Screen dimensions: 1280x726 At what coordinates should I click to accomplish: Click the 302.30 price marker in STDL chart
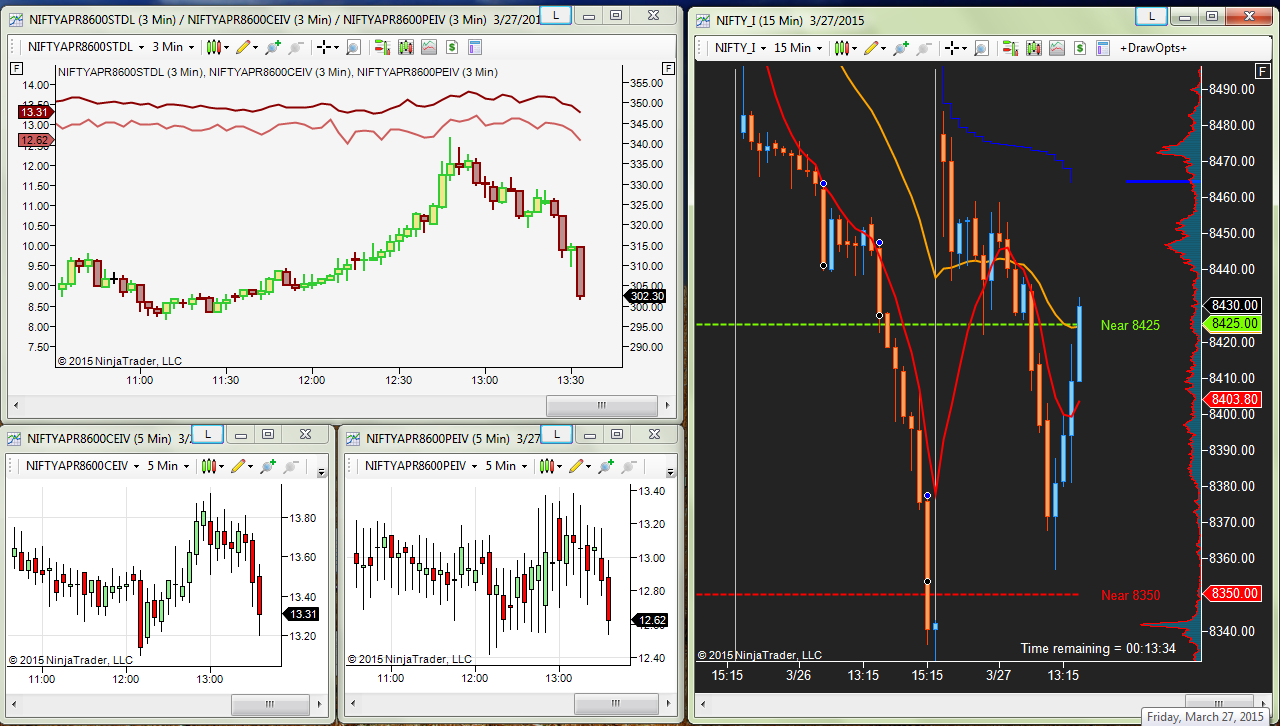645,296
